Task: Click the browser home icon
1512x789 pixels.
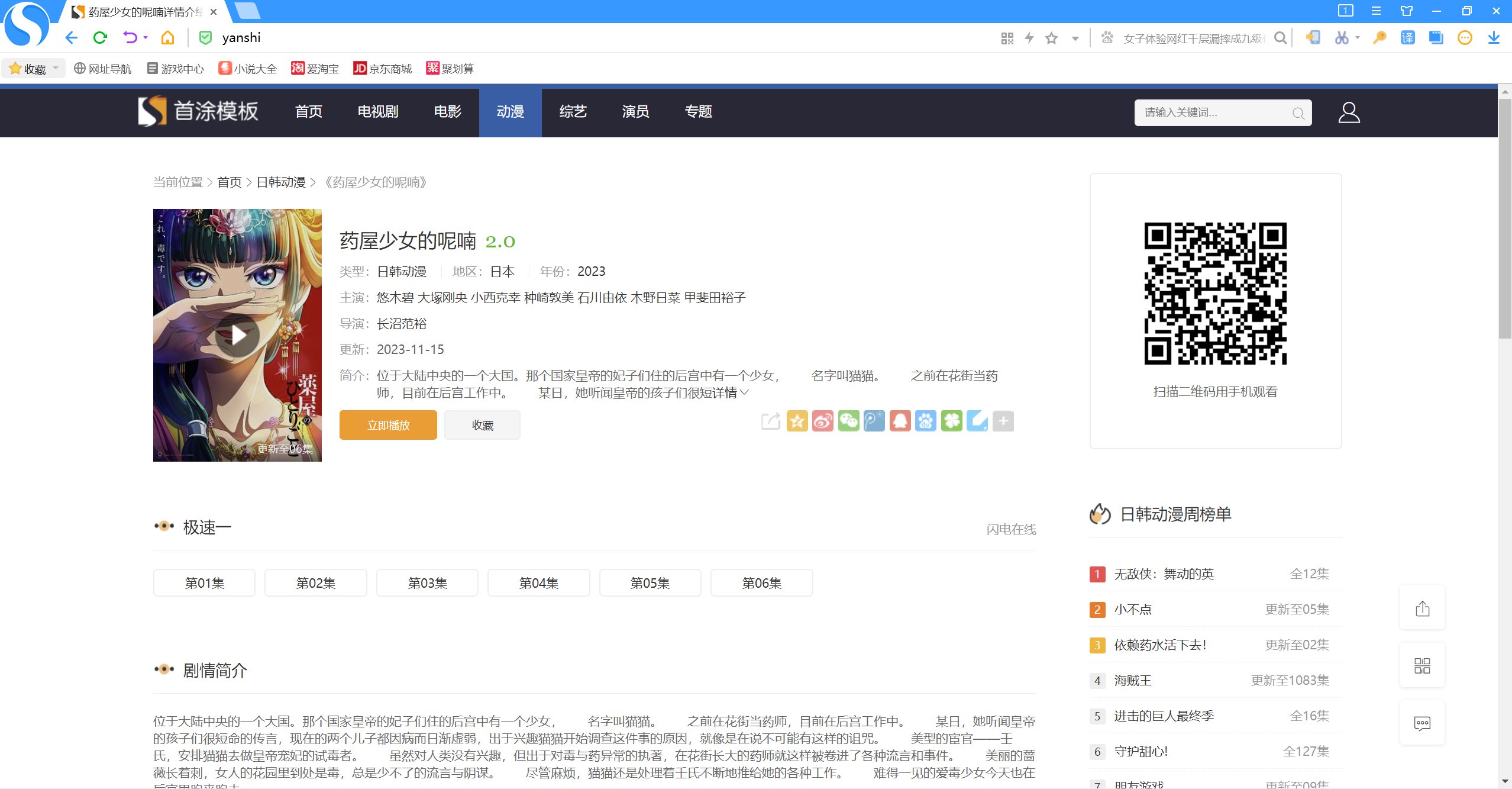Action: click(x=167, y=38)
